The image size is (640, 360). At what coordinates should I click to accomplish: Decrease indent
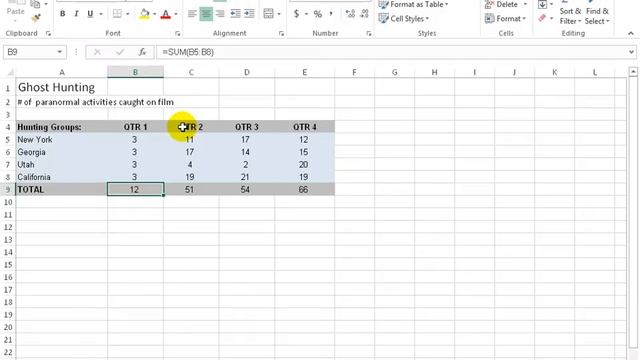[x=236, y=14]
